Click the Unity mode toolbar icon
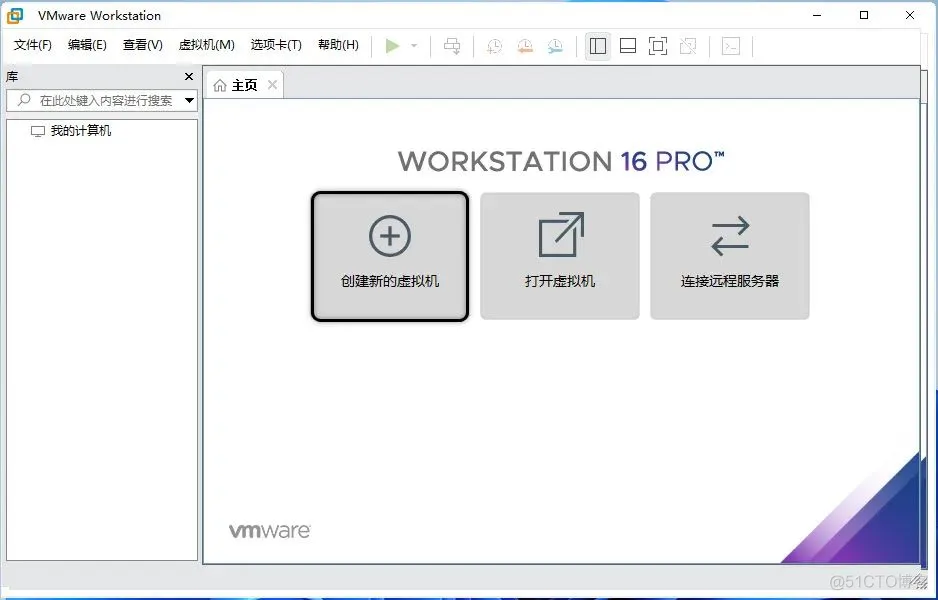Image resolution: width=938 pixels, height=600 pixels. point(688,46)
